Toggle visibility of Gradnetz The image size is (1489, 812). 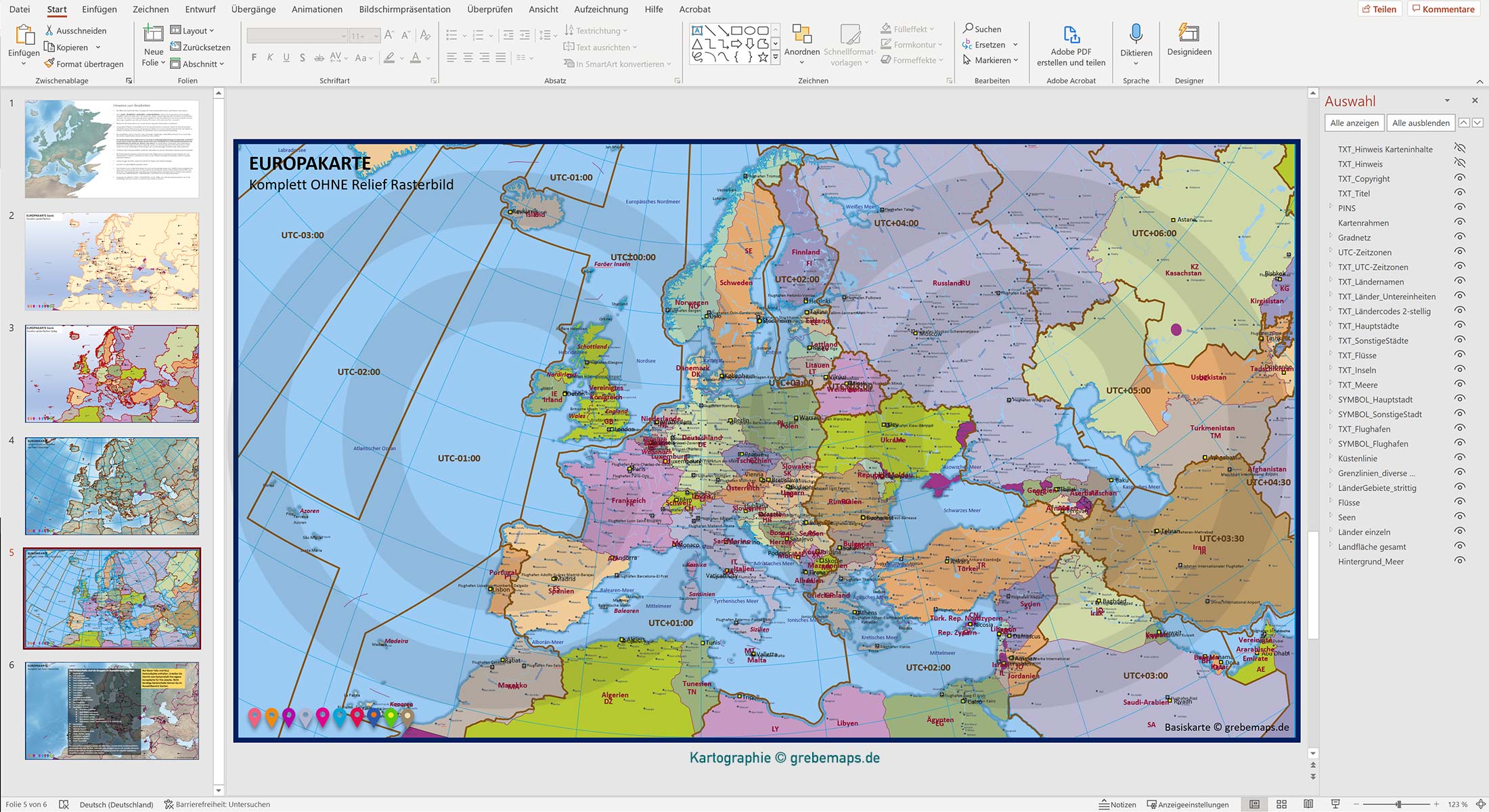1459,238
